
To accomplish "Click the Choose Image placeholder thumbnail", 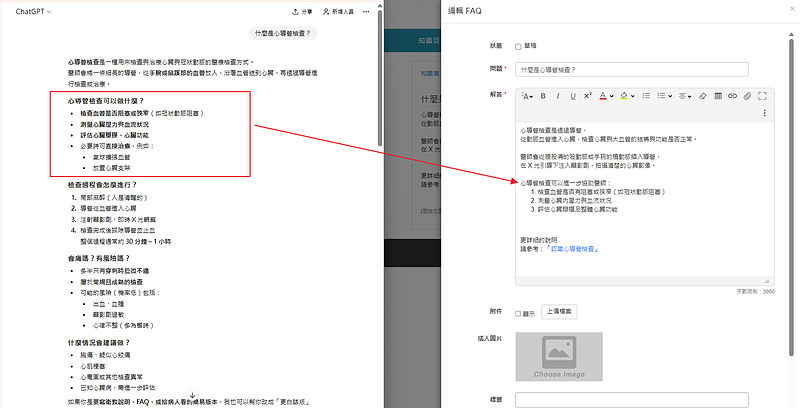I will click(561, 357).
